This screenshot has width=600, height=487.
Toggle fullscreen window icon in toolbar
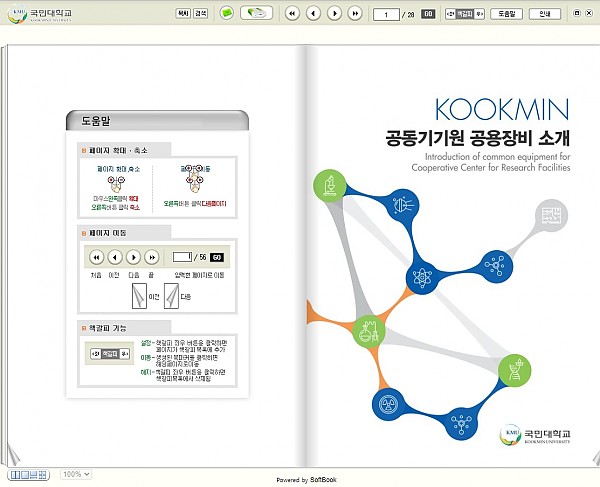[577, 13]
